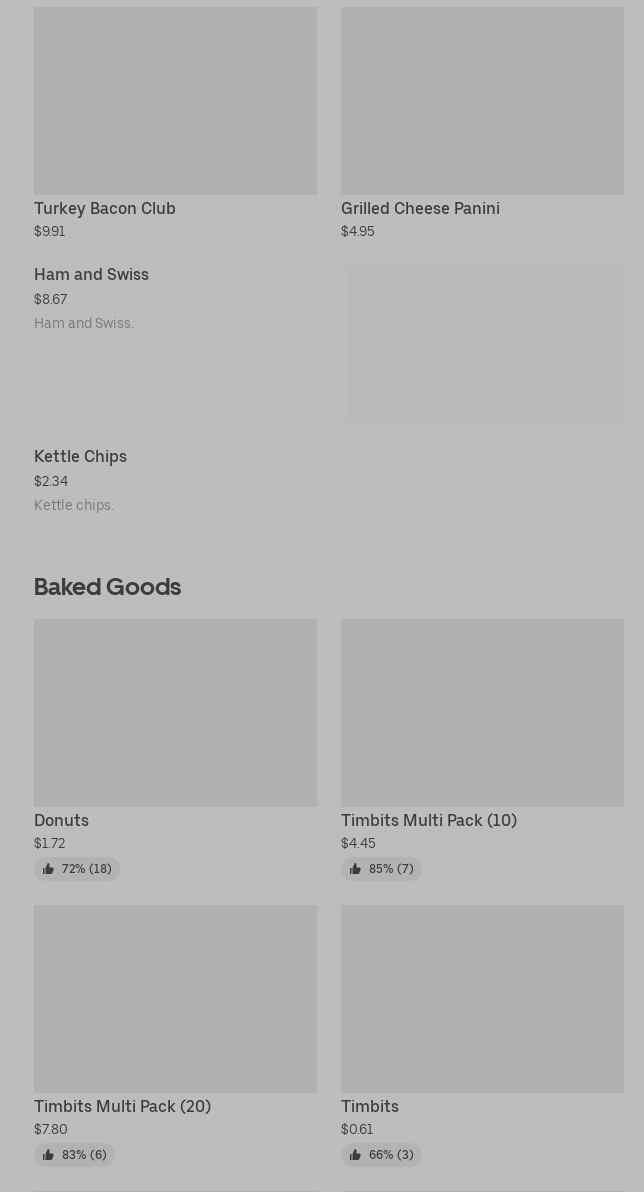Select Grilled Cheese Panini title
This screenshot has height=1192, width=644.
[x=420, y=208]
